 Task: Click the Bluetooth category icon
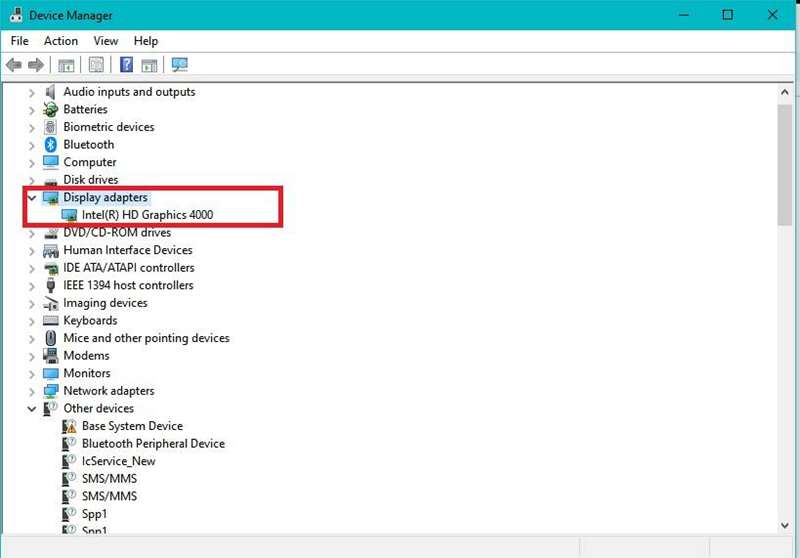[x=51, y=145]
